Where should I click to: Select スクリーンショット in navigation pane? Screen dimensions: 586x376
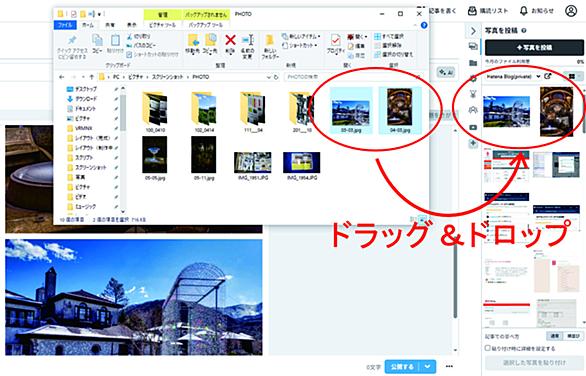pos(87,167)
